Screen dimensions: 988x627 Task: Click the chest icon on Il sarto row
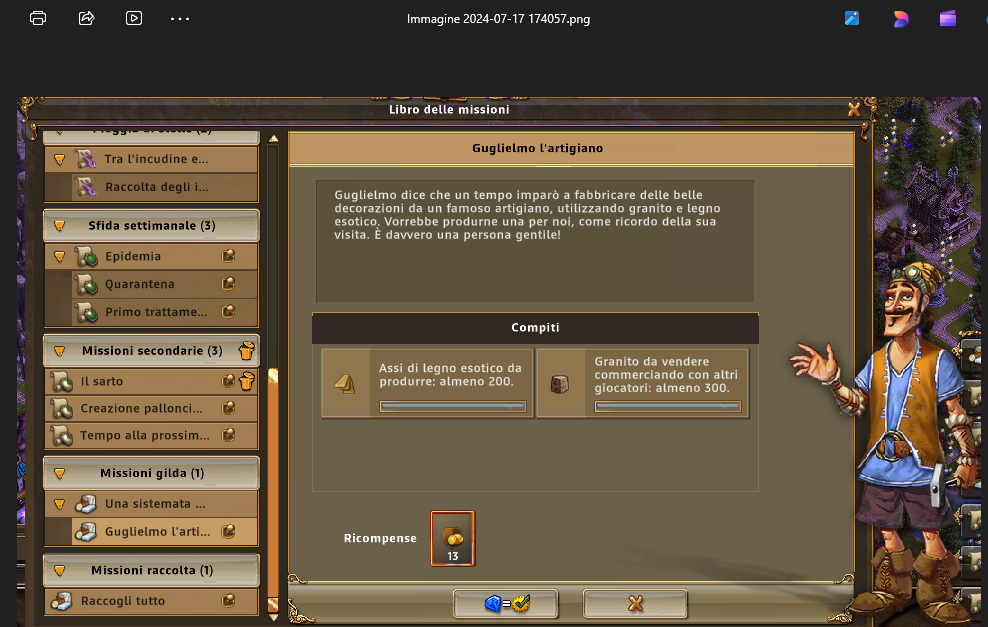228,381
